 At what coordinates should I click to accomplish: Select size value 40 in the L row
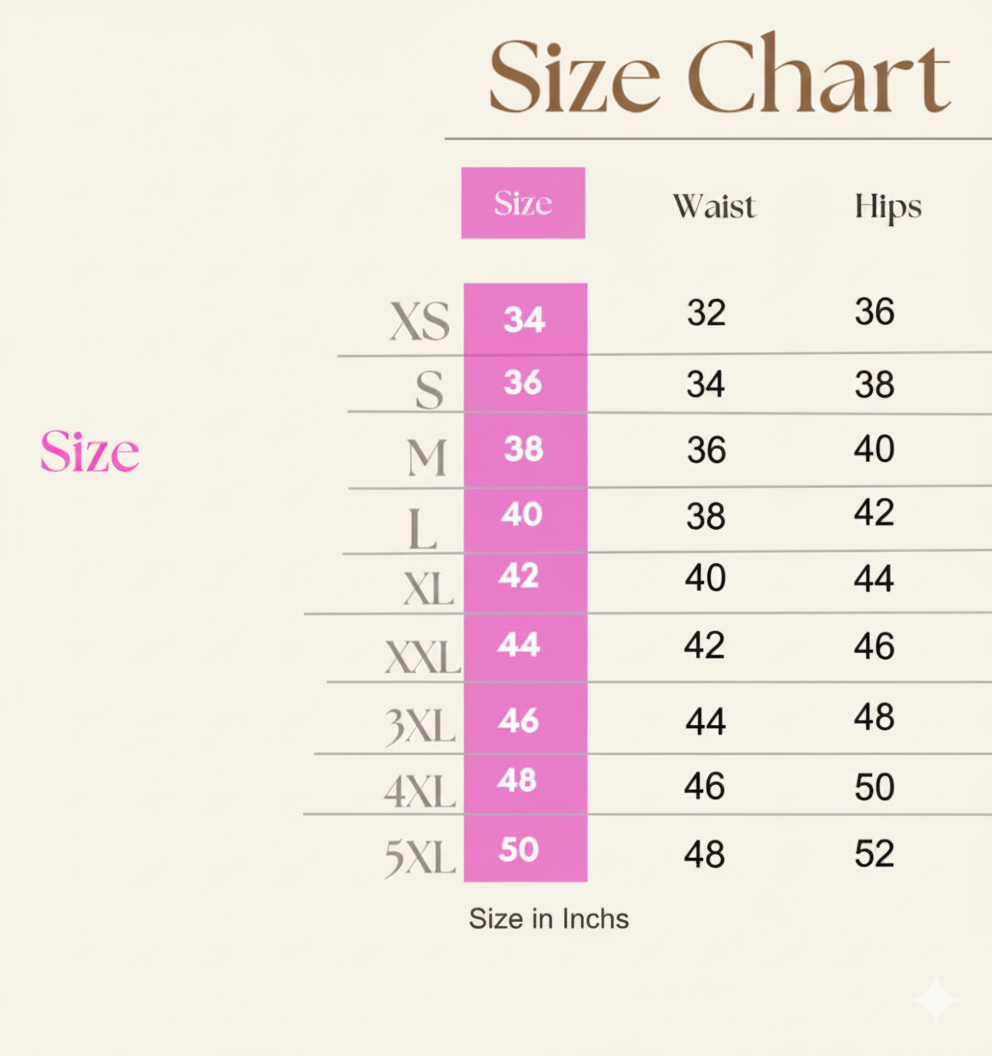click(x=522, y=514)
